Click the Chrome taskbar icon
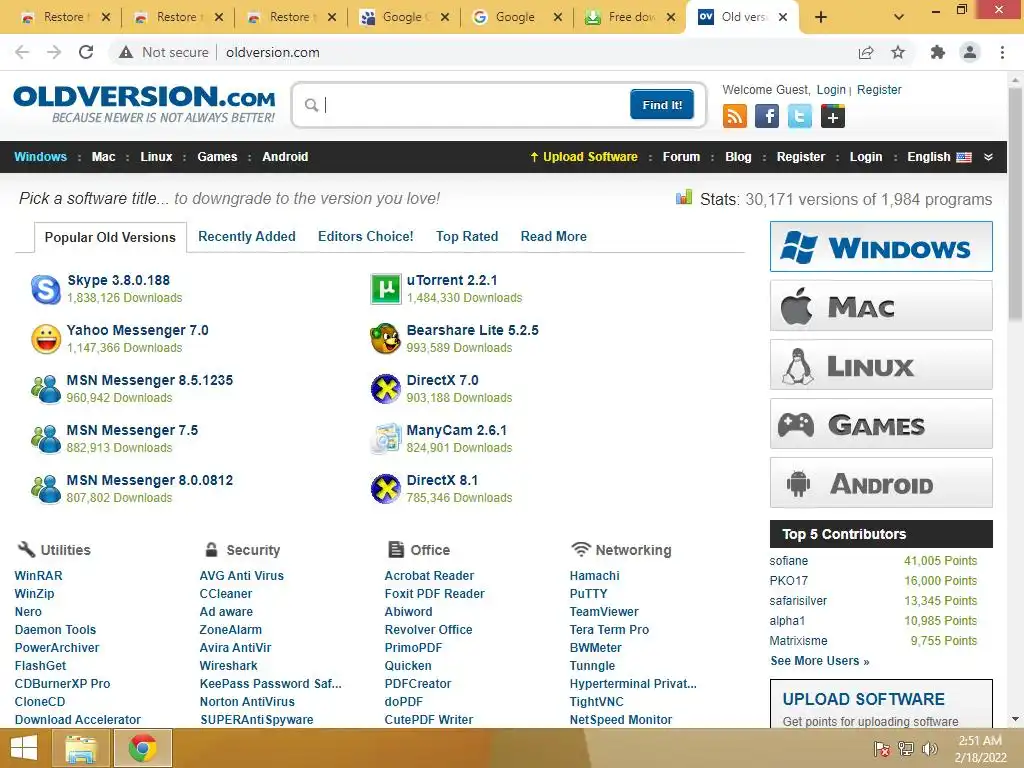Viewport: 1024px width, 768px height. point(142,748)
